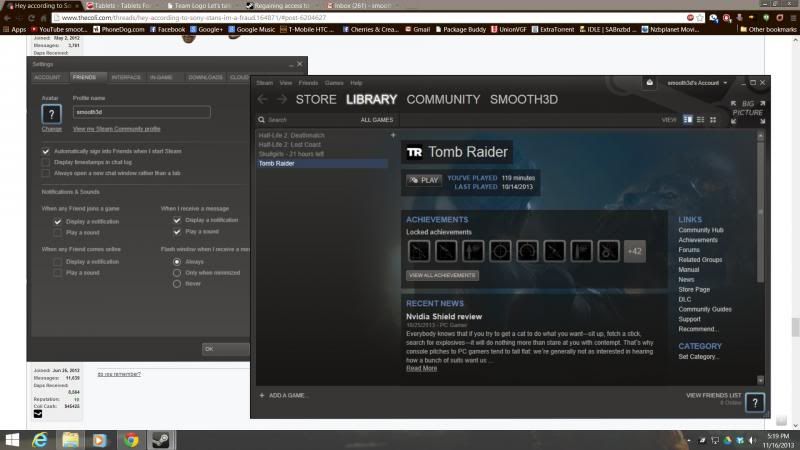Open the All Games filter dropdown

[x=377, y=120]
